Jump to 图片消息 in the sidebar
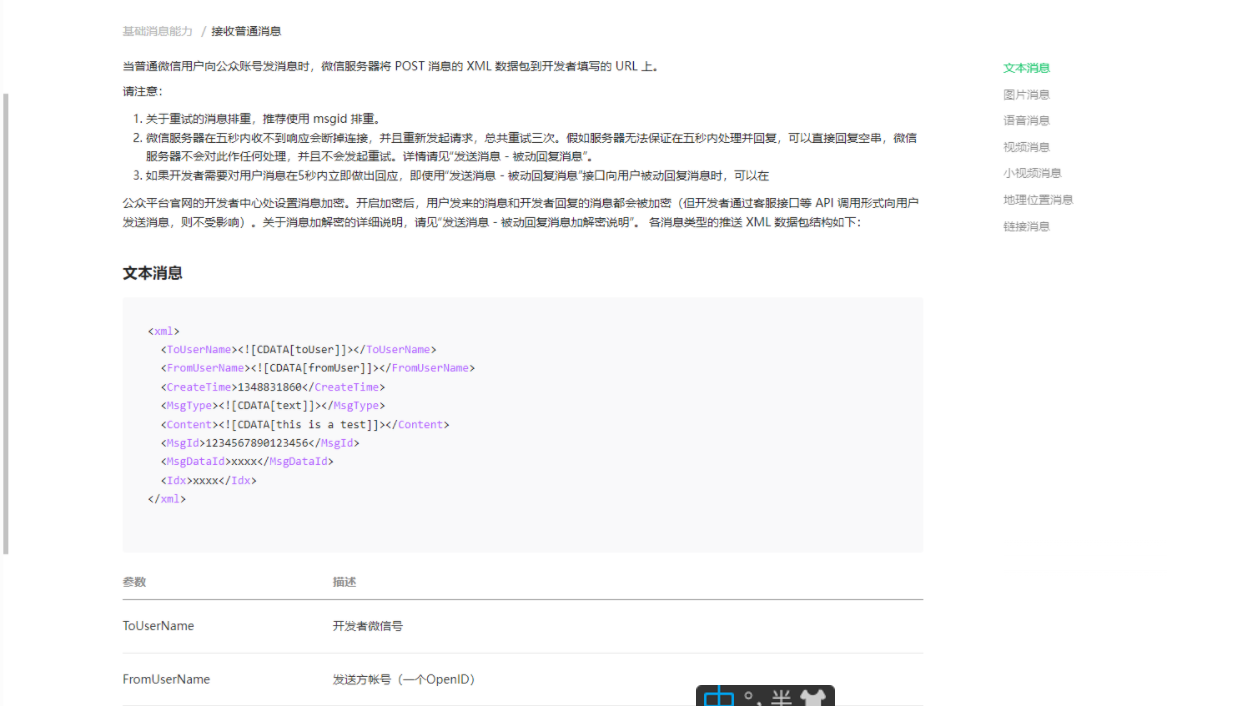 [x=1026, y=94]
